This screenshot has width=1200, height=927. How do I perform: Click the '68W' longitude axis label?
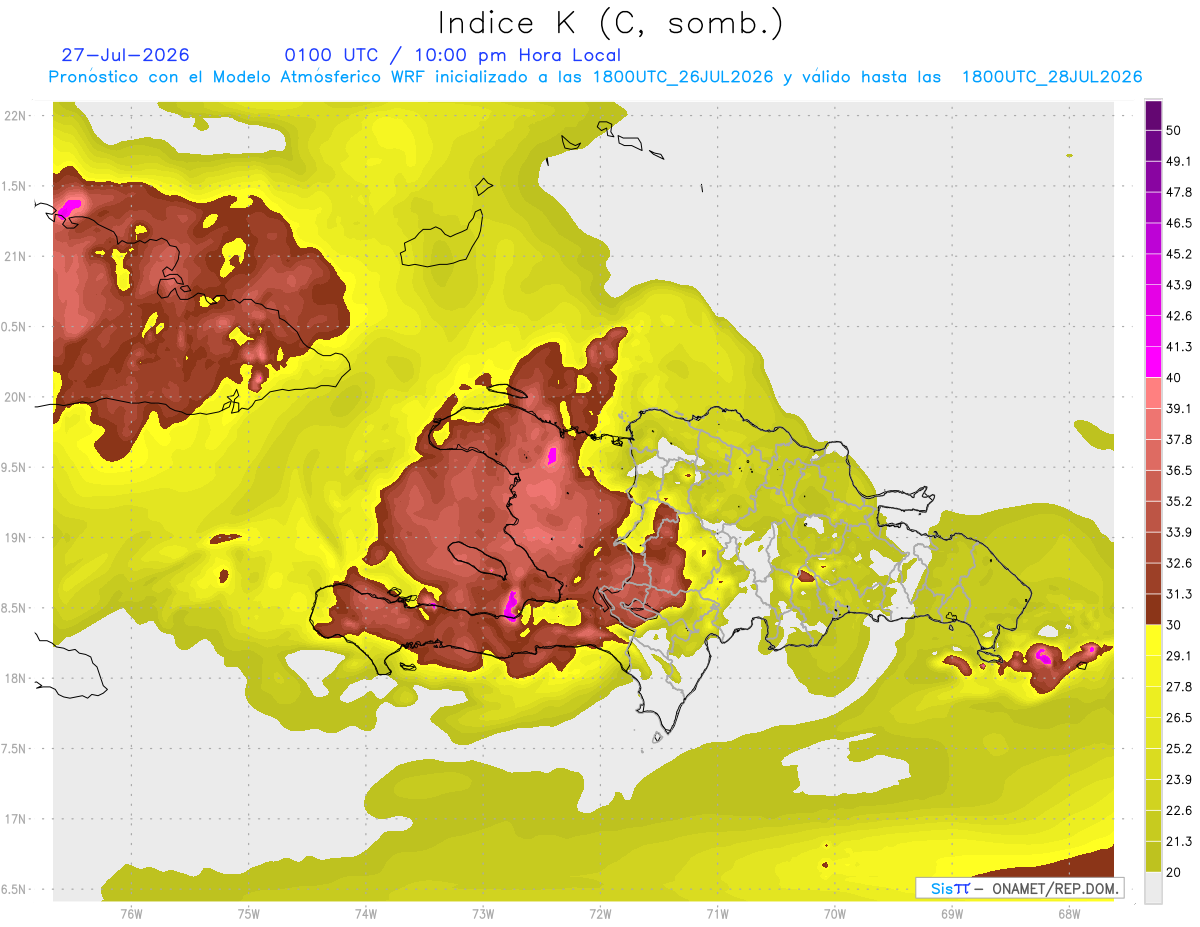click(x=1069, y=914)
